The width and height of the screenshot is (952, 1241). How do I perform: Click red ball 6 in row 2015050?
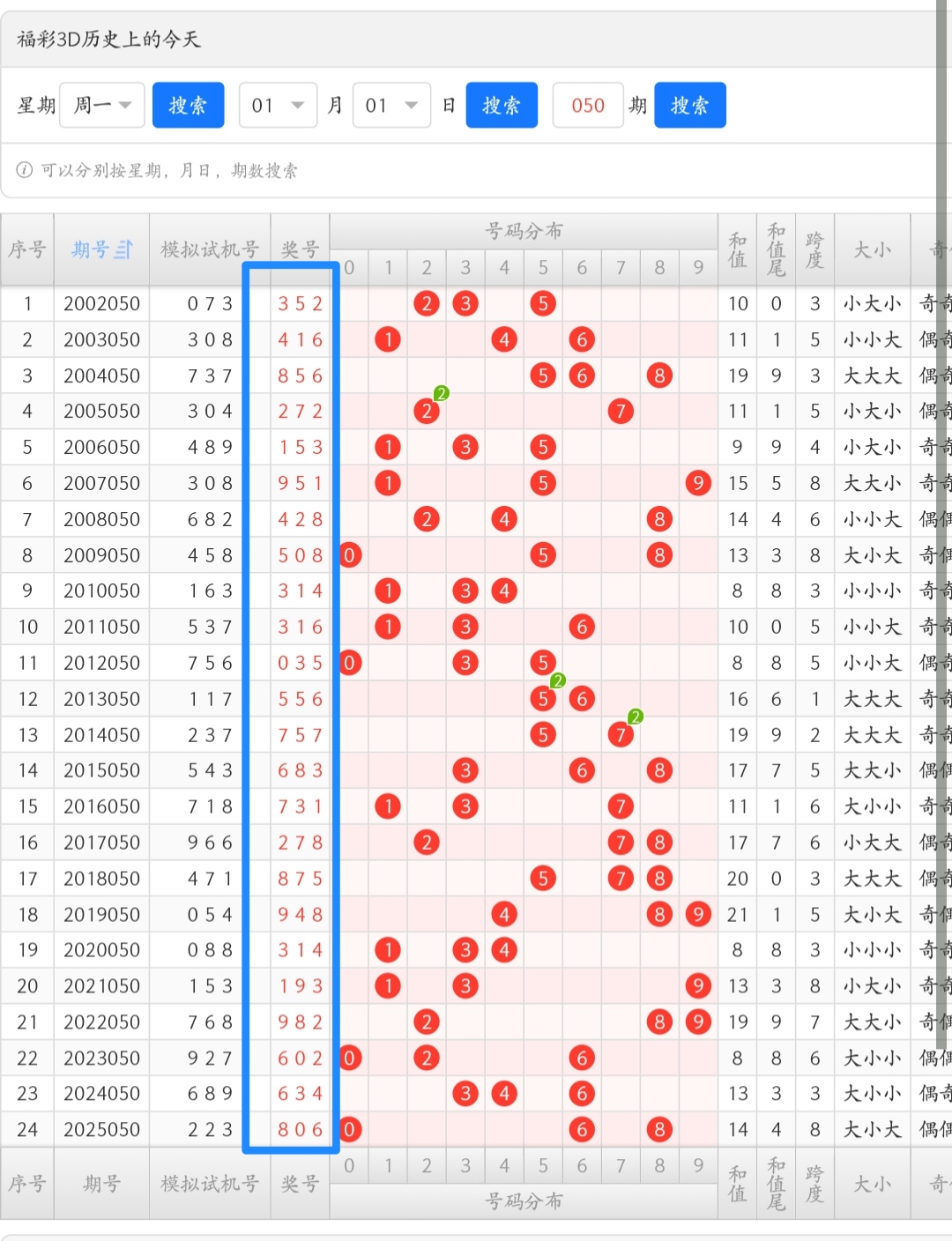pyautogui.click(x=582, y=770)
